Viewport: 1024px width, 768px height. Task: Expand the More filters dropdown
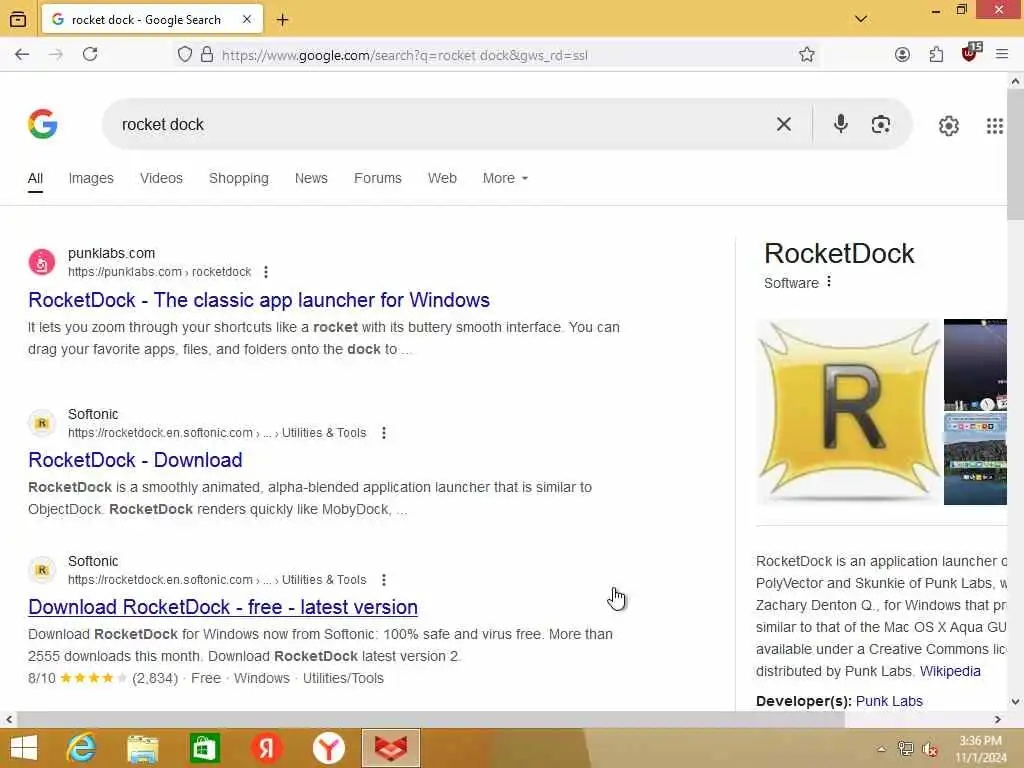(x=505, y=178)
